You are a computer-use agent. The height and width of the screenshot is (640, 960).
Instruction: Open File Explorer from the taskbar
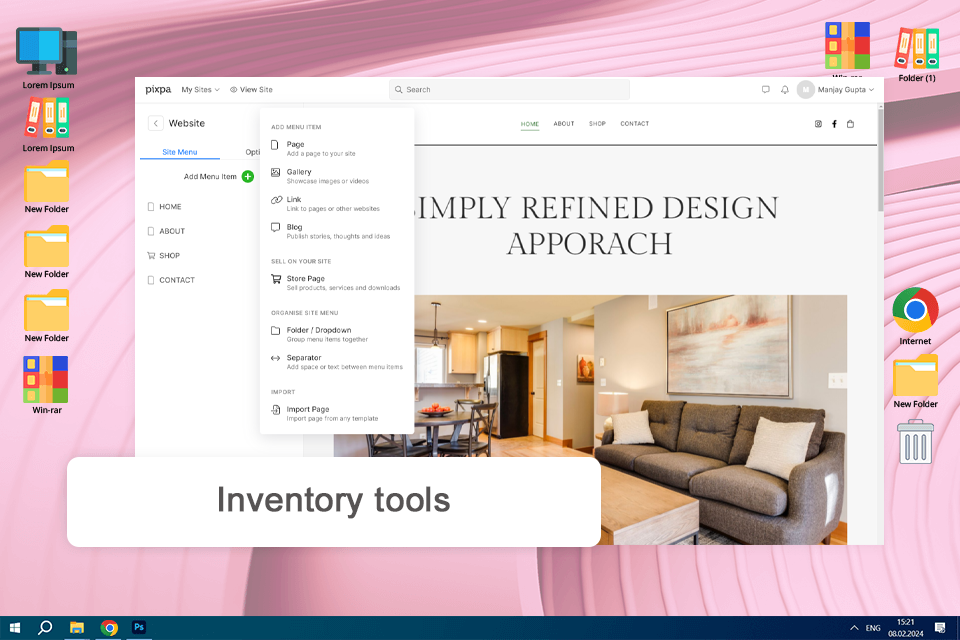(x=77, y=628)
